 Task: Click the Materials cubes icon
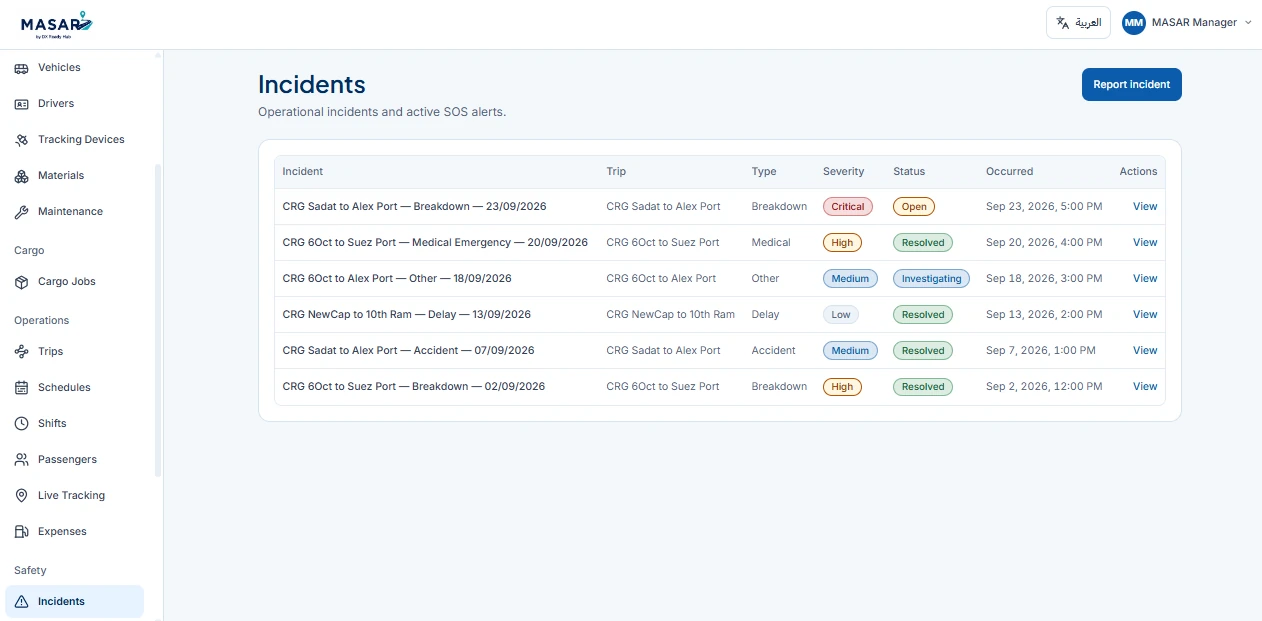(21, 176)
